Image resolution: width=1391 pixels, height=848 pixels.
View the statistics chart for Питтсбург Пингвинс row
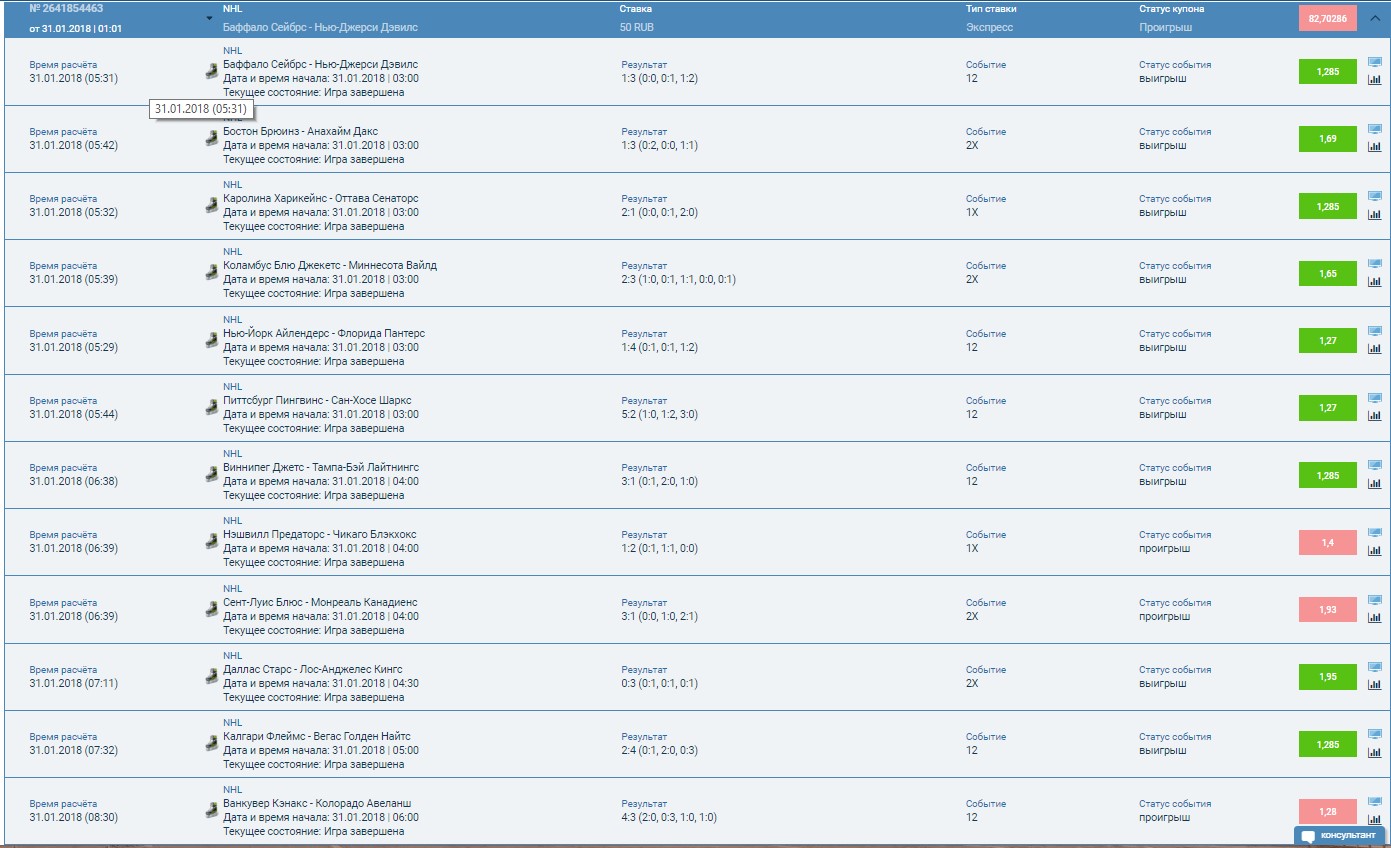click(x=1374, y=416)
